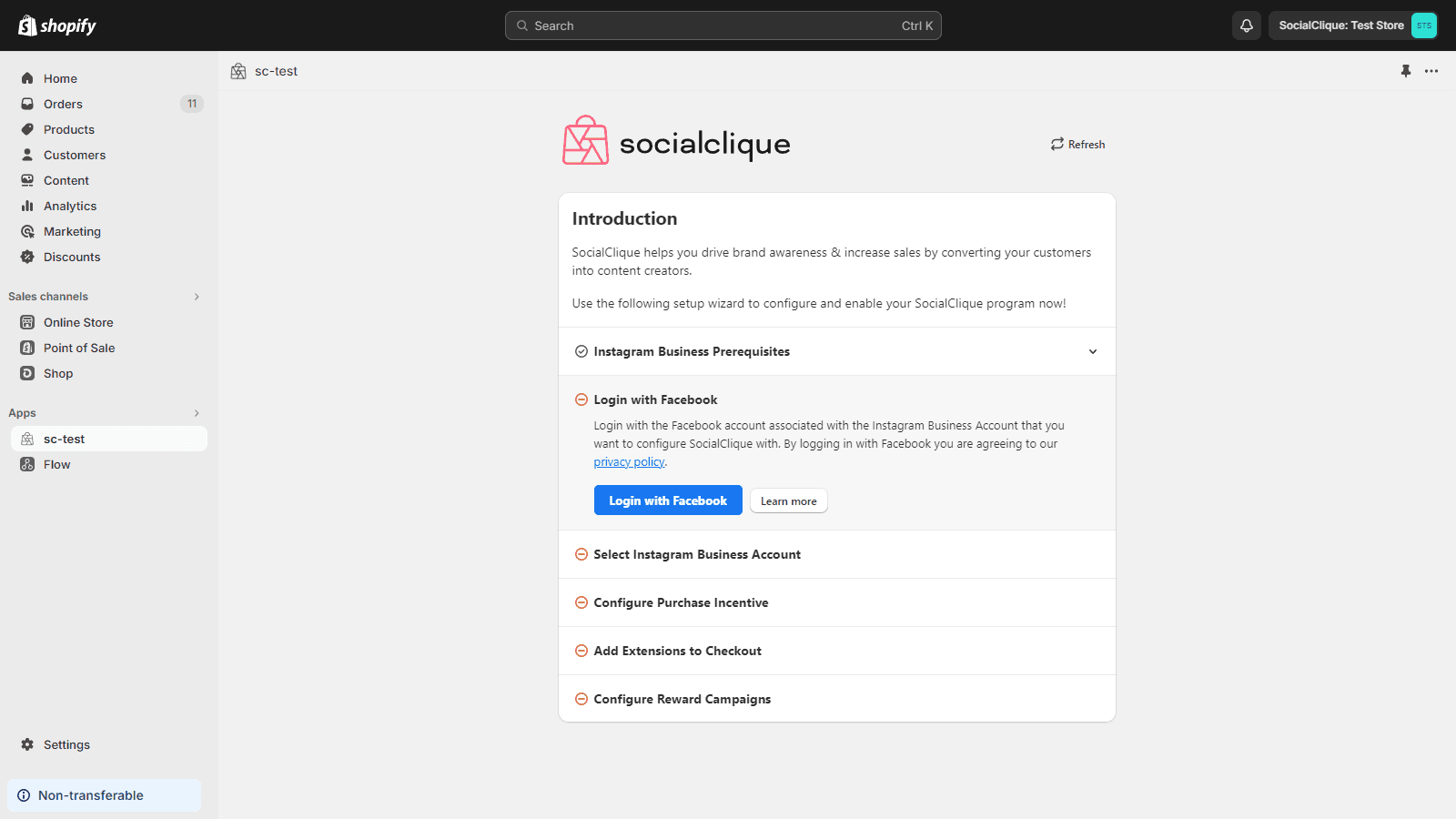Click the Shopify logo

(57, 25)
